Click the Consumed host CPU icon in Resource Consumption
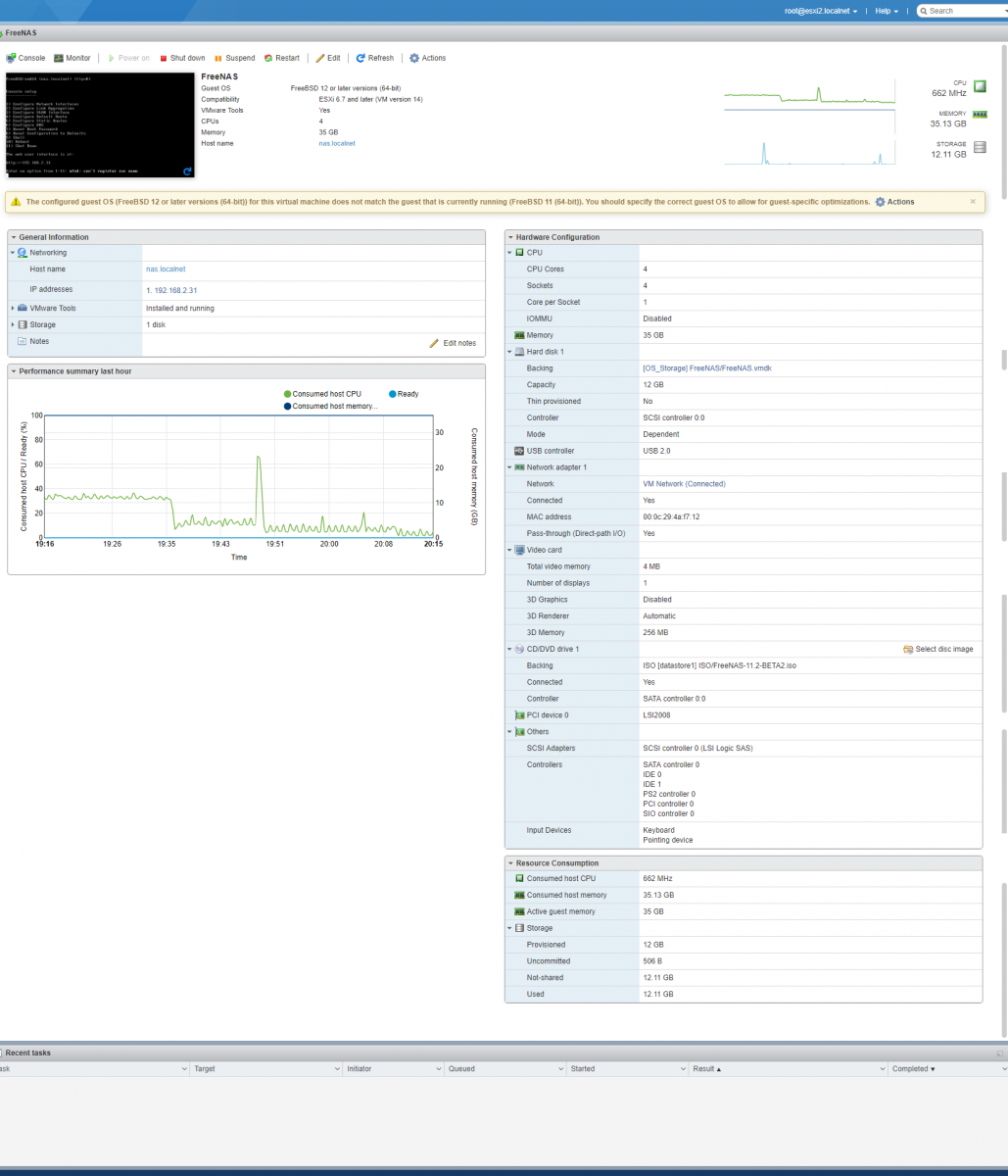Viewport: 1008px width, 1176px height. 519,878
